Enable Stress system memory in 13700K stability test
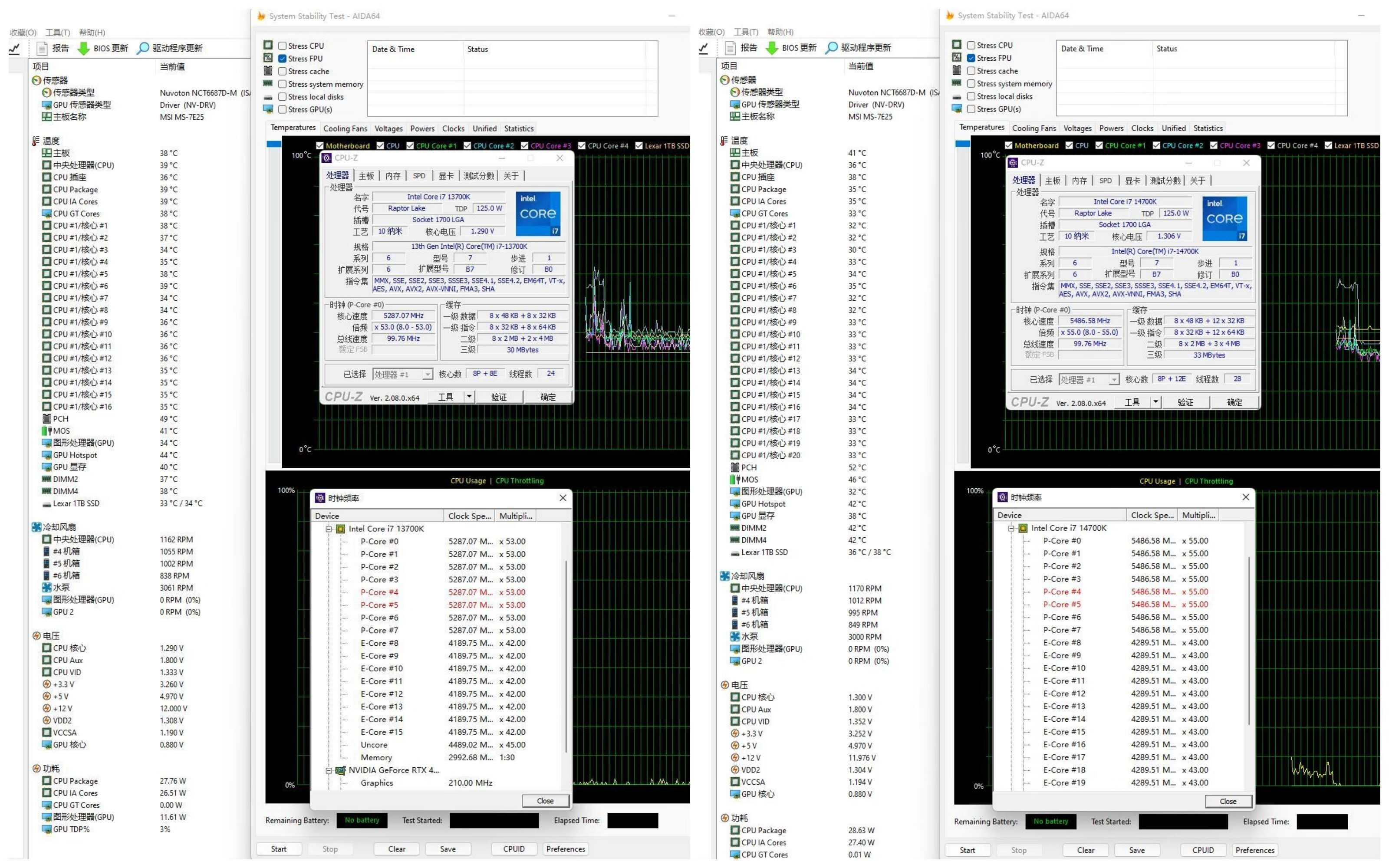This screenshot has height=868, width=1389. [x=283, y=84]
